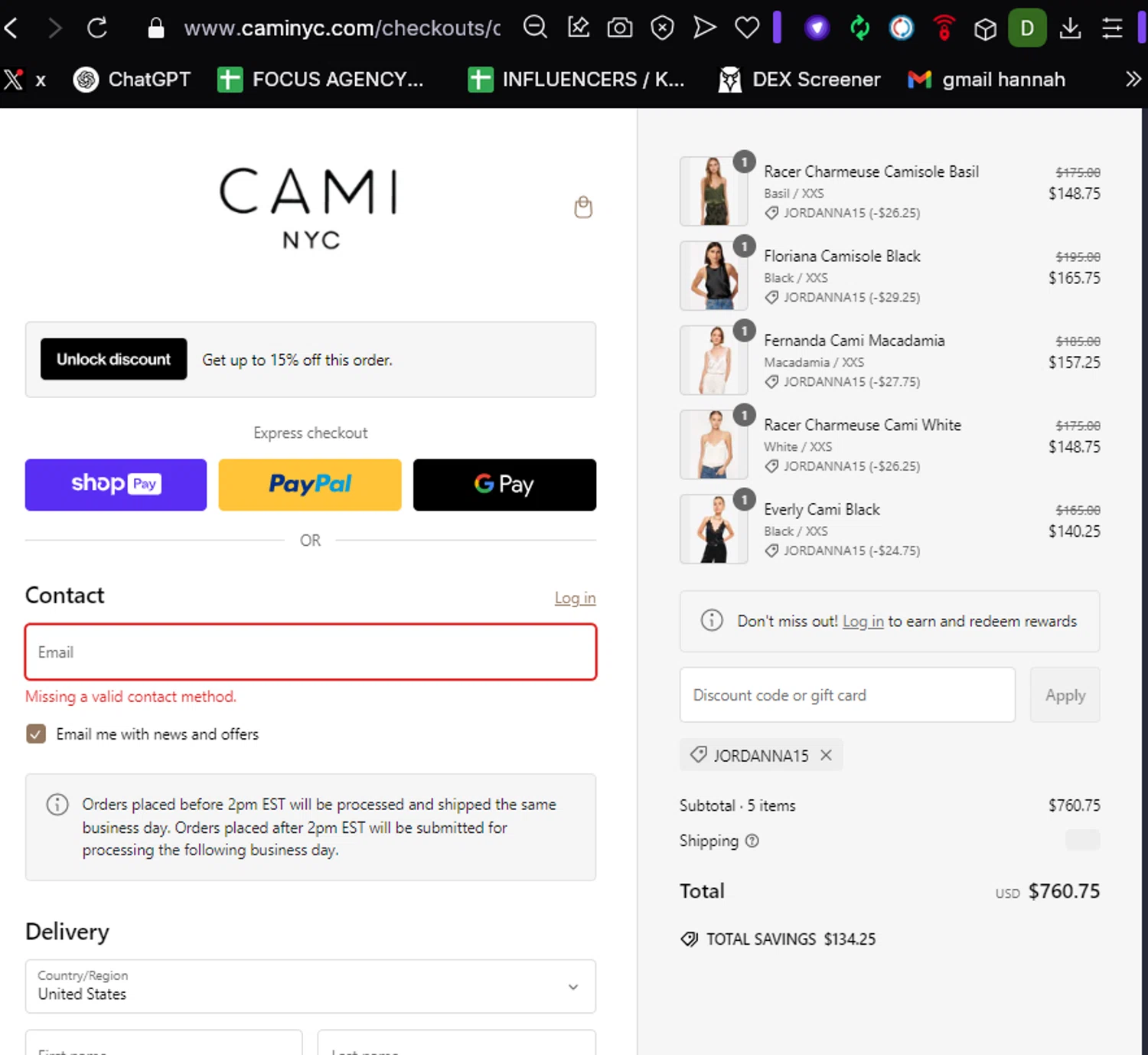Image resolution: width=1148 pixels, height=1055 pixels.
Task: Click the Log in link beside Contact
Action: coord(575,598)
